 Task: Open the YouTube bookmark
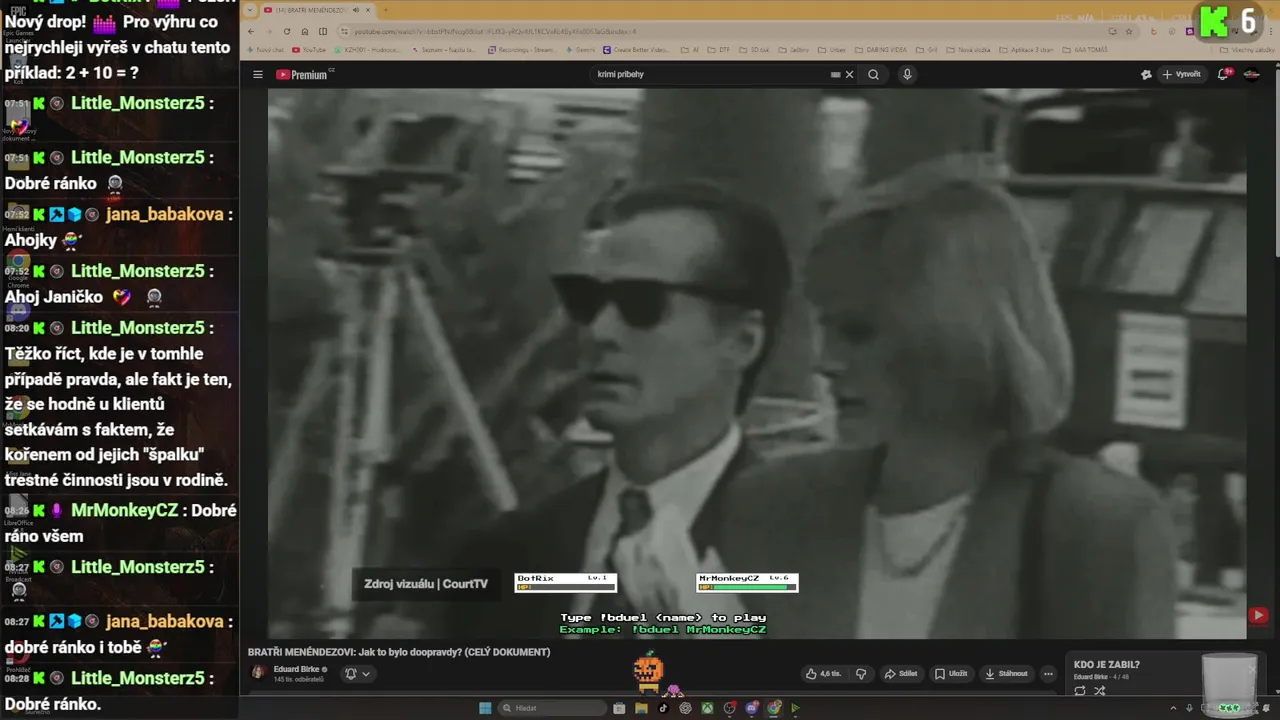[x=309, y=49]
